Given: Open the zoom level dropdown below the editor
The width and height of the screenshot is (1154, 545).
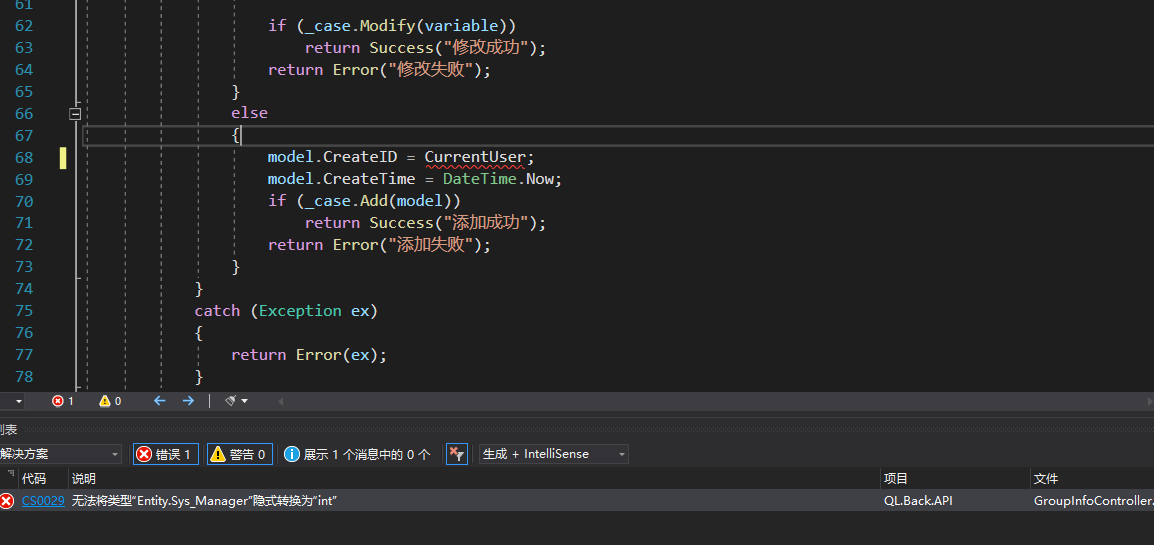Looking at the screenshot, I should click(x=18, y=402).
